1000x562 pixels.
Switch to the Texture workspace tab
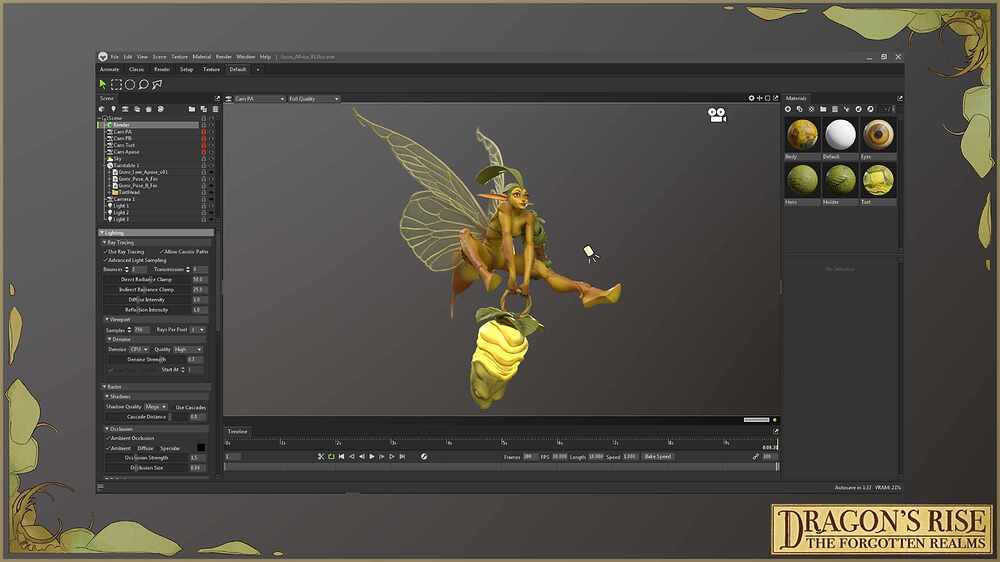pyautogui.click(x=211, y=70)
